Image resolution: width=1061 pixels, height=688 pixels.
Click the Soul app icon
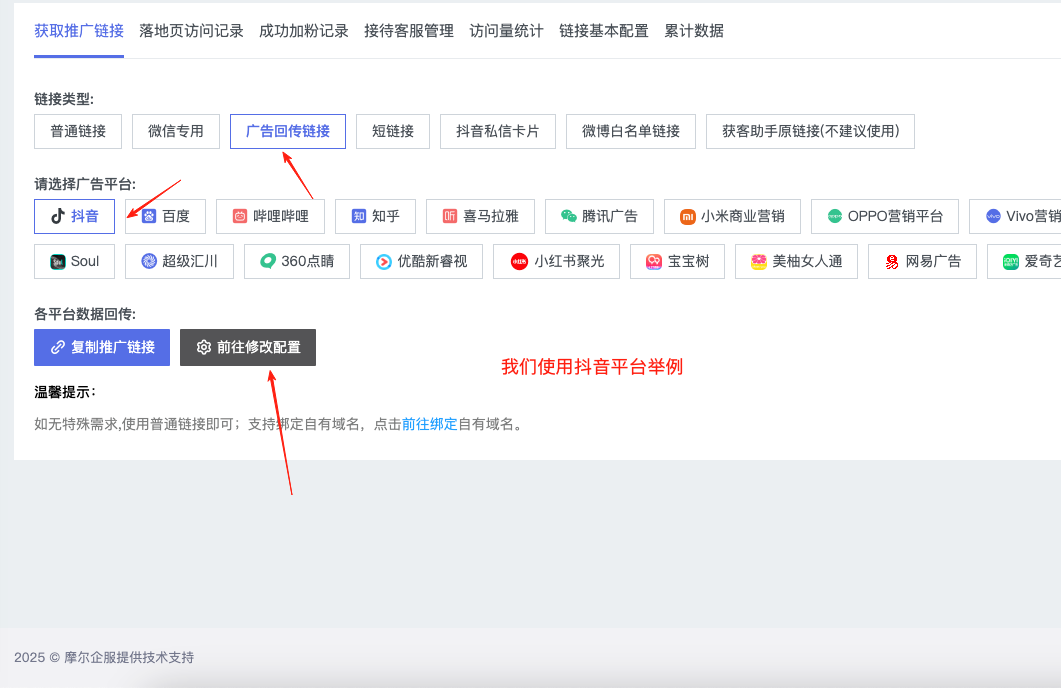pyautogui.click(x=58, y=261)
